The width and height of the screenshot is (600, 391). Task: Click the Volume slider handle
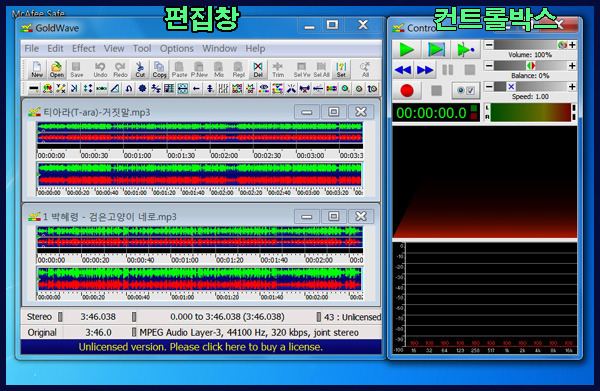562,45
